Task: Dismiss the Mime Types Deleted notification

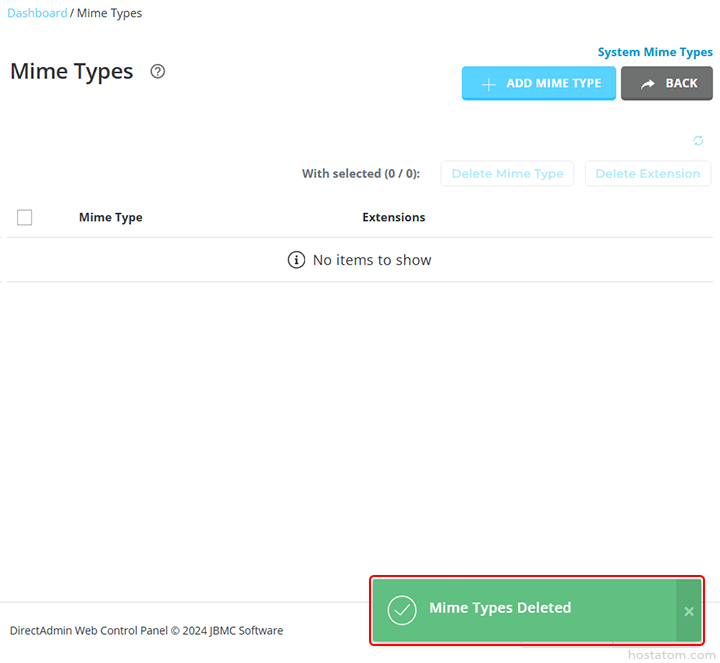Action: click(x=689, y=611)
